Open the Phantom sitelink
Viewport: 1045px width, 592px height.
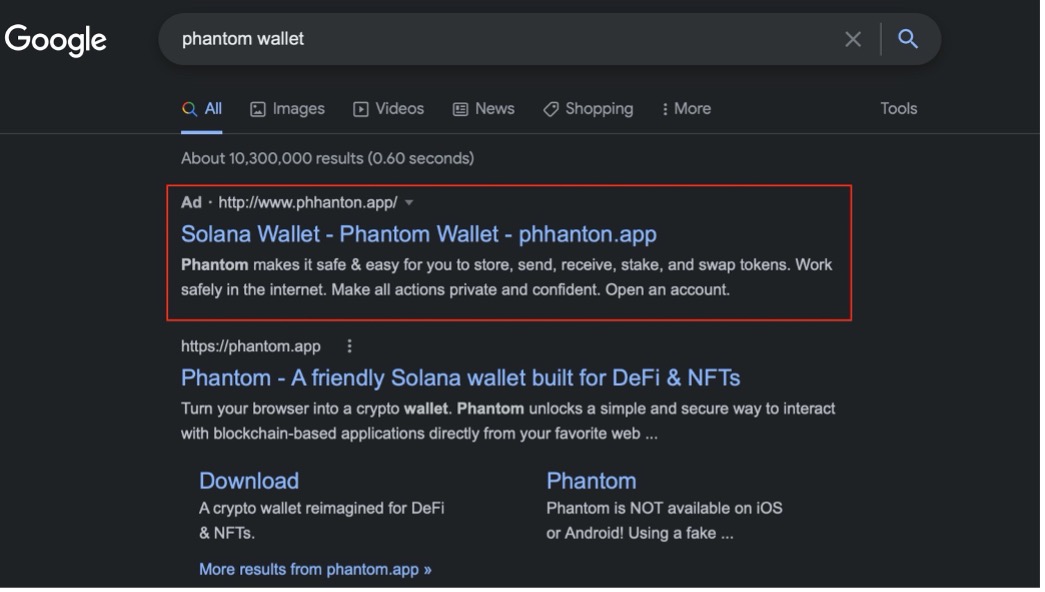(591, 481)
